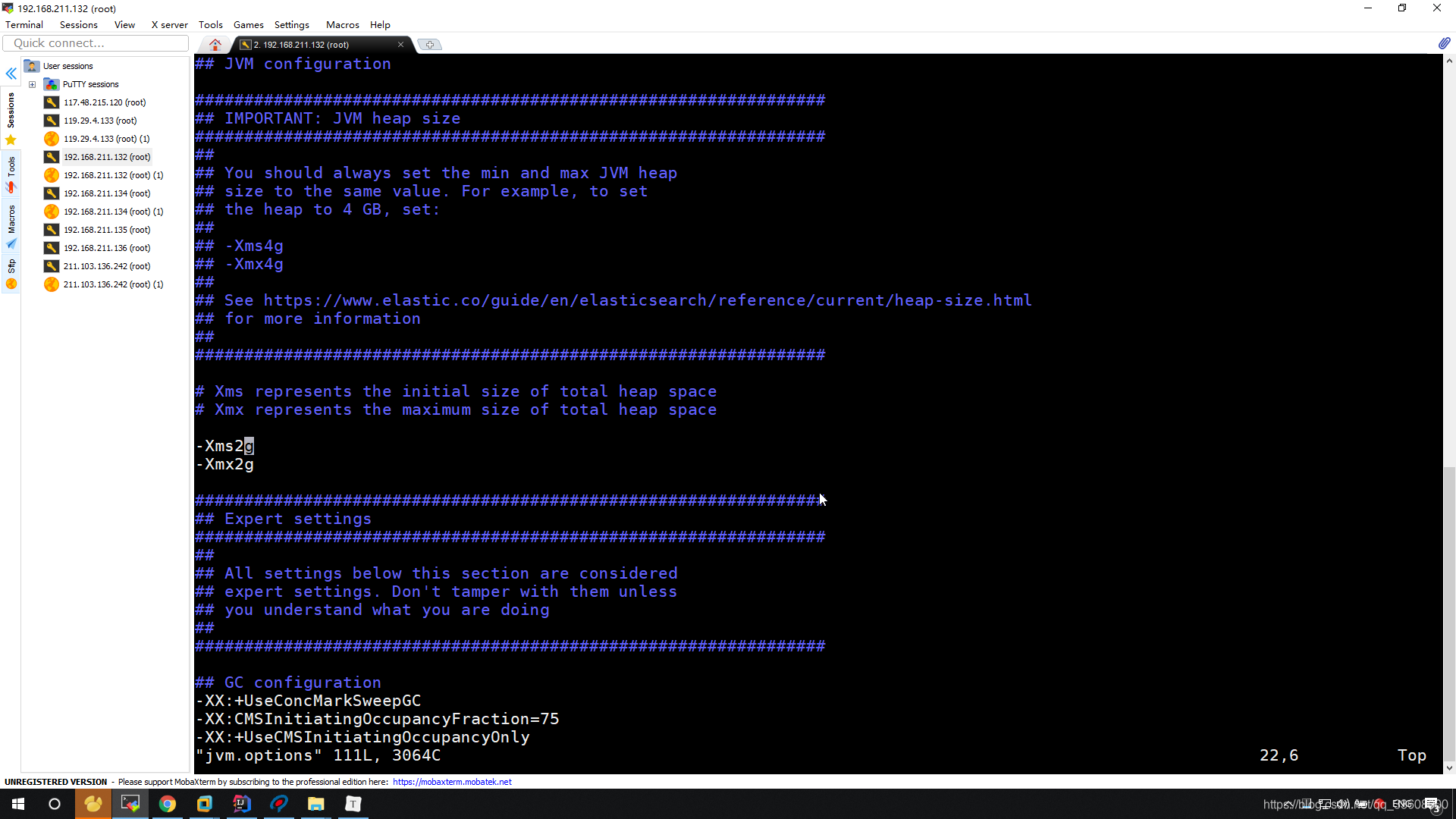The height and width of the screenshot is (819, 1456).
Task: Click the https://blog.51cto.net link in status bar
Action: tap(1350, 803)
